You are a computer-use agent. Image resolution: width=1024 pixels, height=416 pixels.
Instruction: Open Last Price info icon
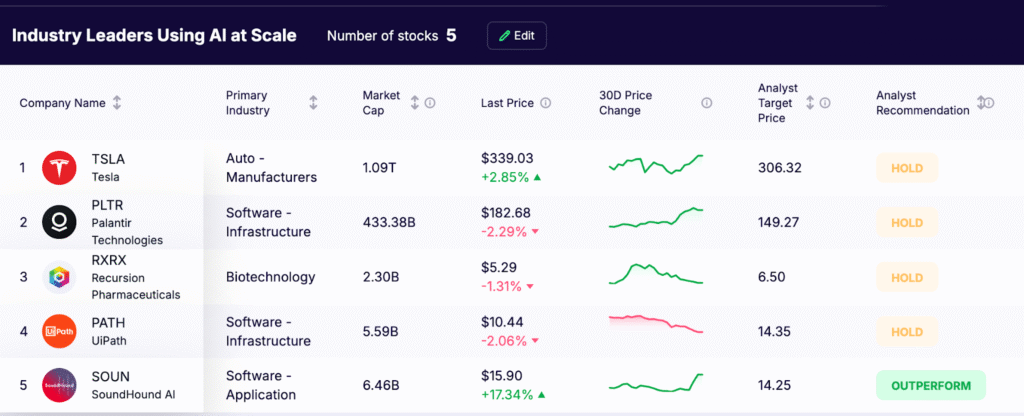[546, 103]
